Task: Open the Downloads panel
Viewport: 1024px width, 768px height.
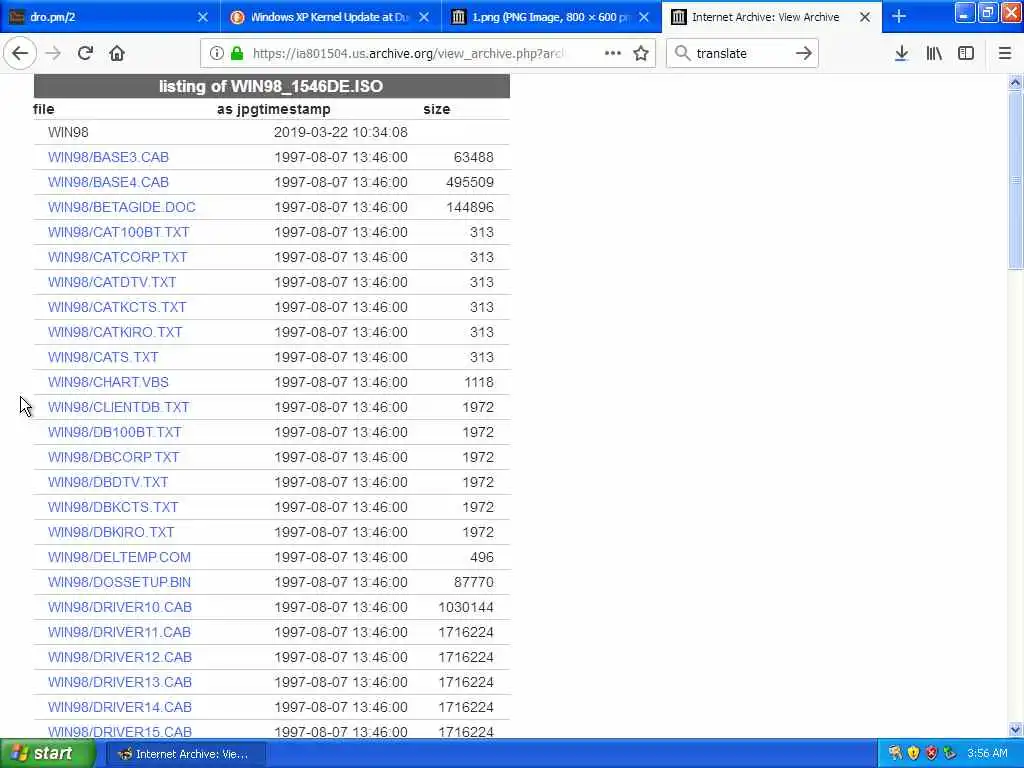Action: tap(901, 54)
